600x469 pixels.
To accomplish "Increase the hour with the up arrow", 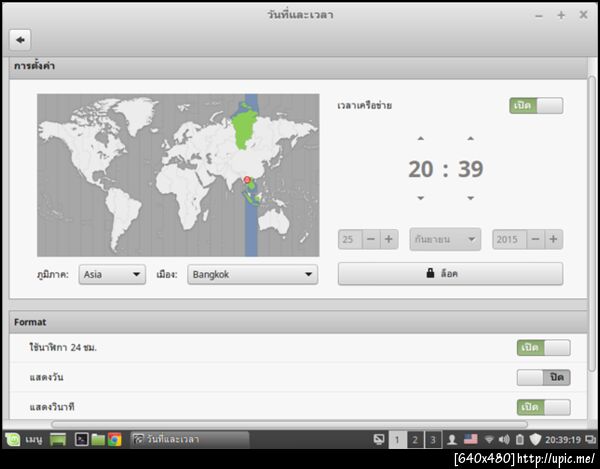I will point(421,138).
